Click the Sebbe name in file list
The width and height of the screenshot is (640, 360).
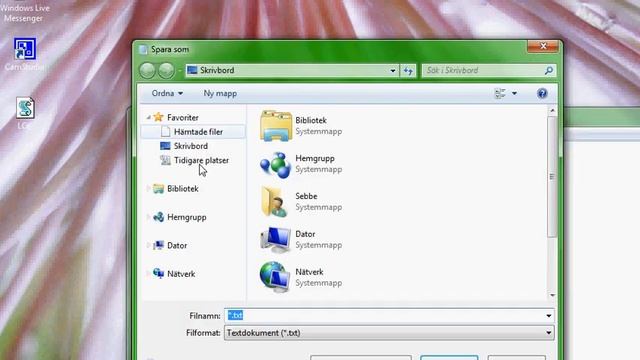click(306, 196)
